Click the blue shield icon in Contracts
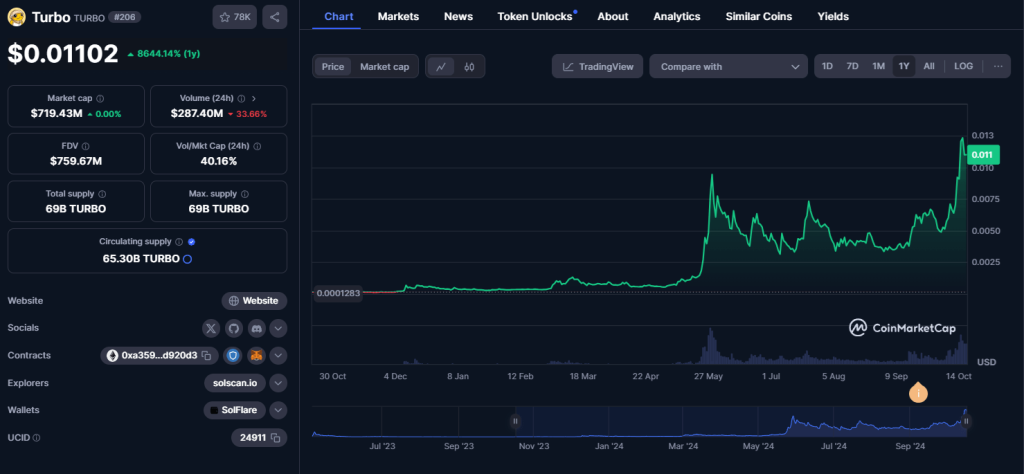Screen dimensions: 1024x474 click(x=233, y=356)
